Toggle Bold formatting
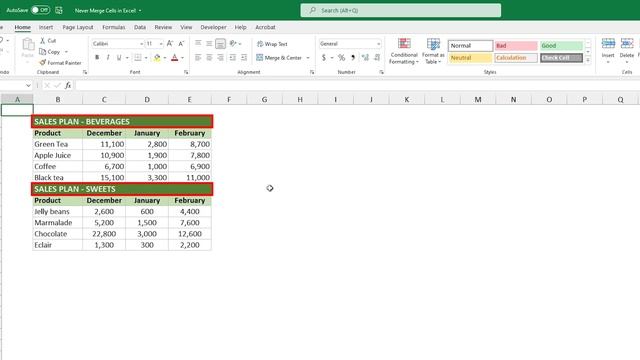The width and height of the screenshot is (640, 360). coord(97,58)
